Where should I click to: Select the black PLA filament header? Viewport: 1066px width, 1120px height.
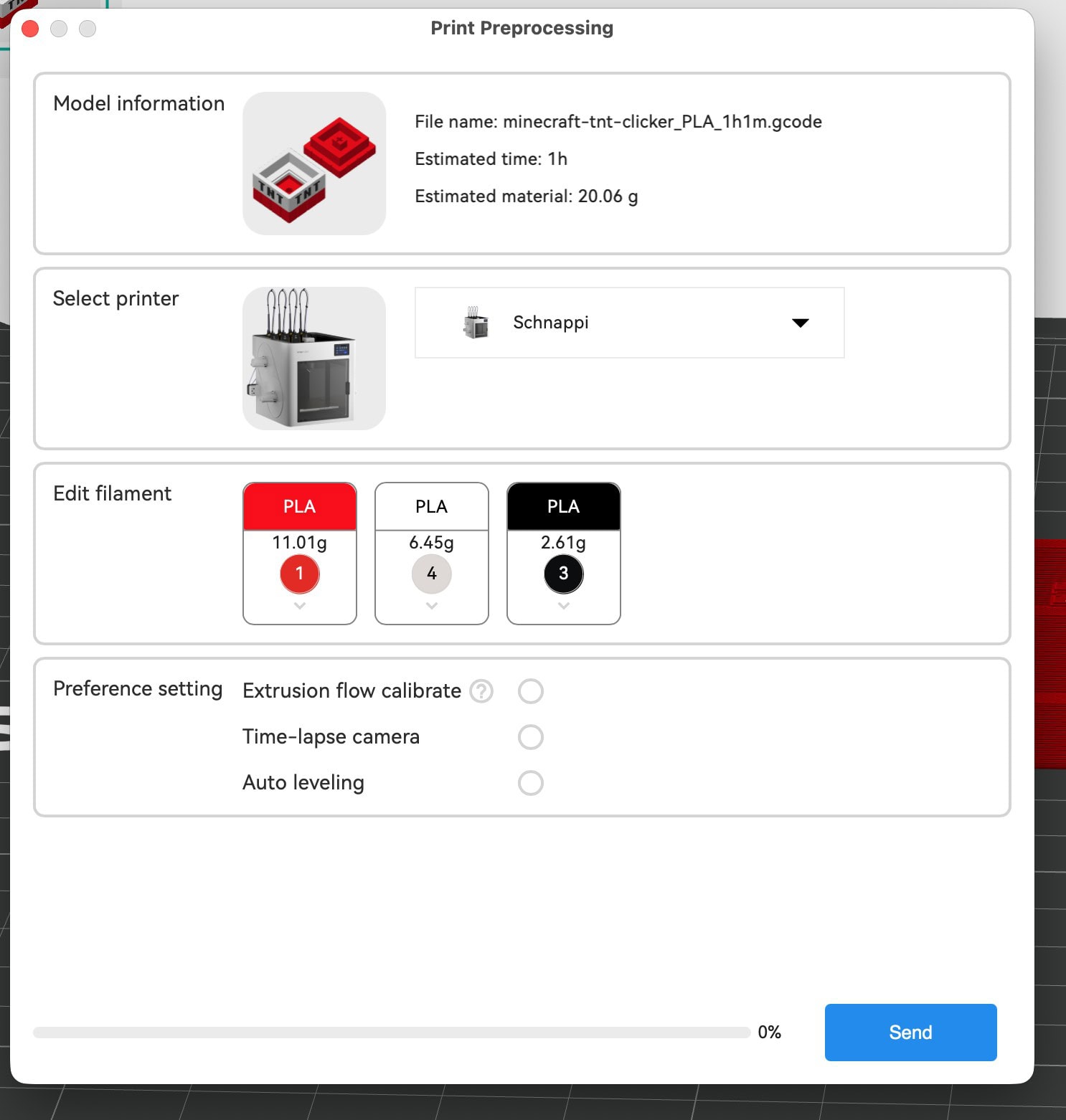564,507
